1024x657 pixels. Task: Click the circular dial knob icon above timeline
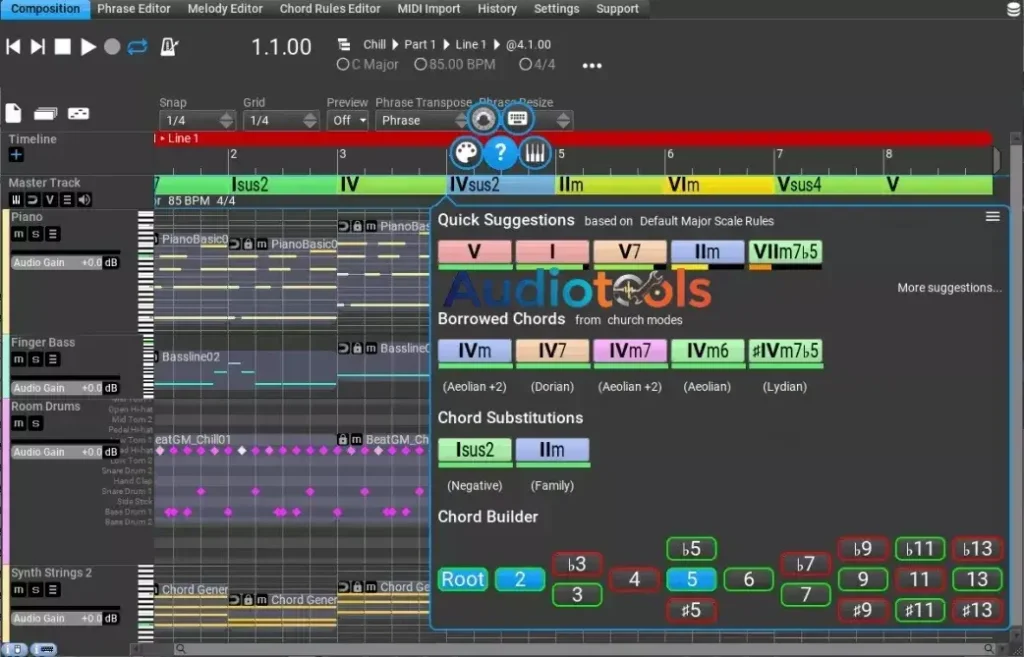(483, 118)
